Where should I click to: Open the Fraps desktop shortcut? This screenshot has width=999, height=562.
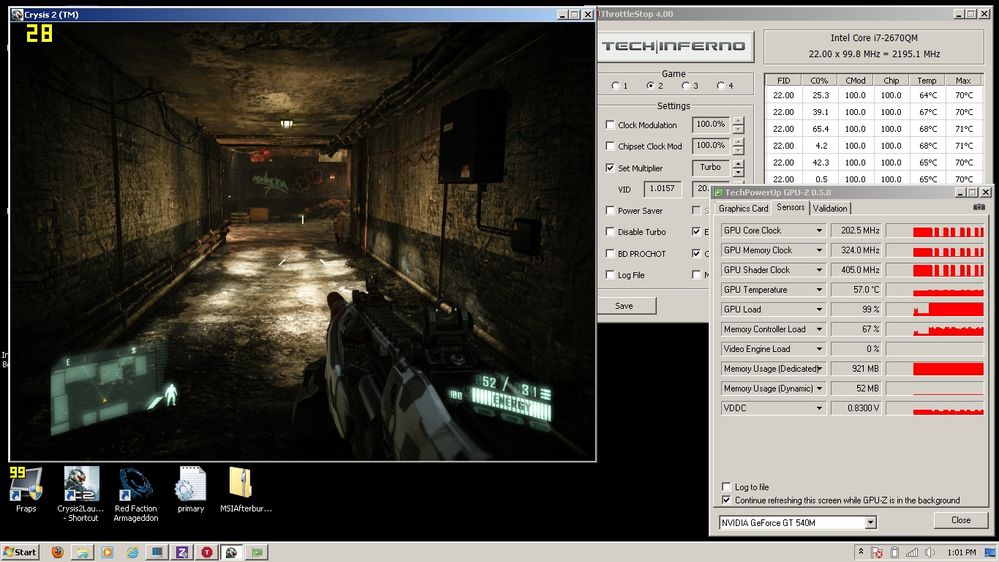[x=26, y=490]
